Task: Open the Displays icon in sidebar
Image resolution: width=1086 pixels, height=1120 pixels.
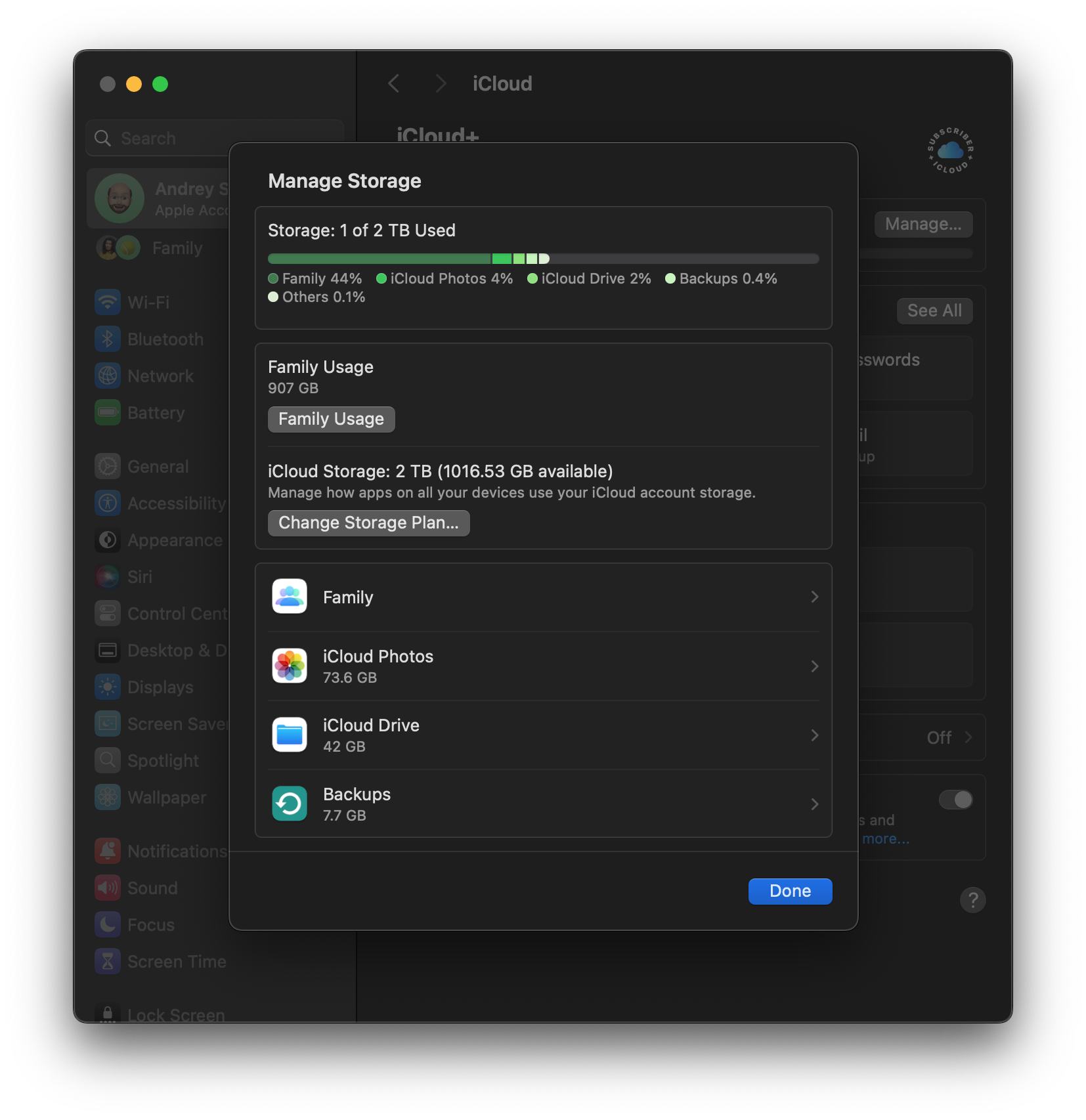Action: (x=108, y=687)
